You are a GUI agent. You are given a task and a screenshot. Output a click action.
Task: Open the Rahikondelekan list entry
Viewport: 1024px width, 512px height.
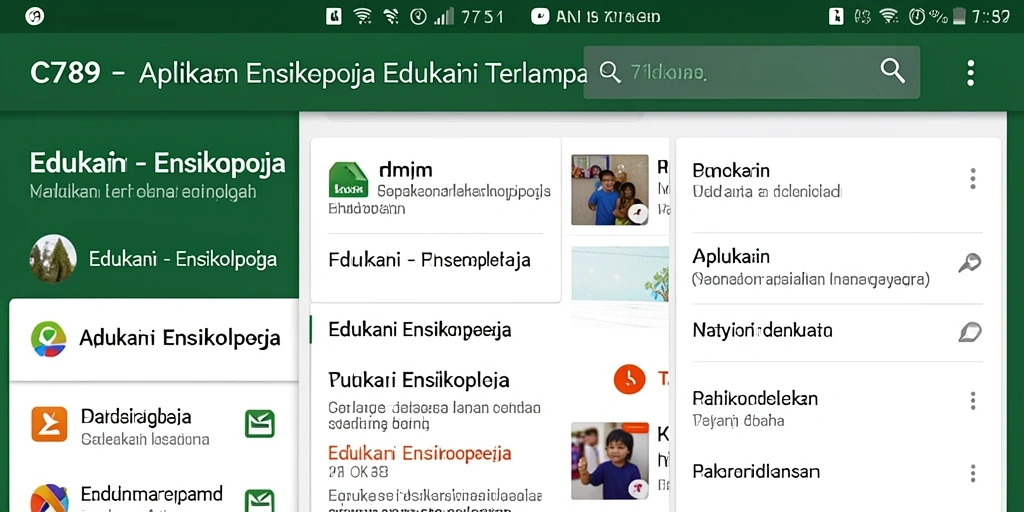tap(837, 407)
